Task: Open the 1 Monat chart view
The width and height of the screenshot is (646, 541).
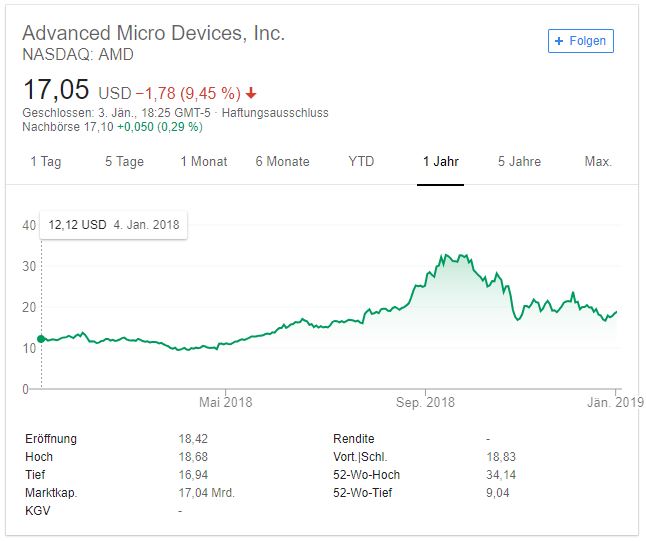Action: (204, 161)
